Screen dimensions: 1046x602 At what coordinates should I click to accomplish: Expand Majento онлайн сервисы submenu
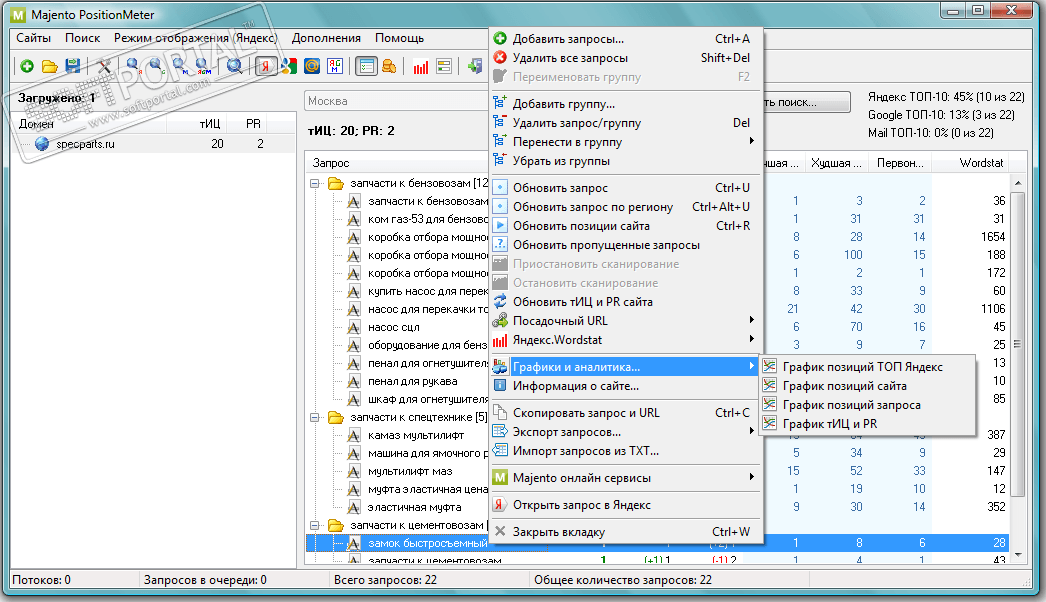pyautogui.click(x=626, y=478)
